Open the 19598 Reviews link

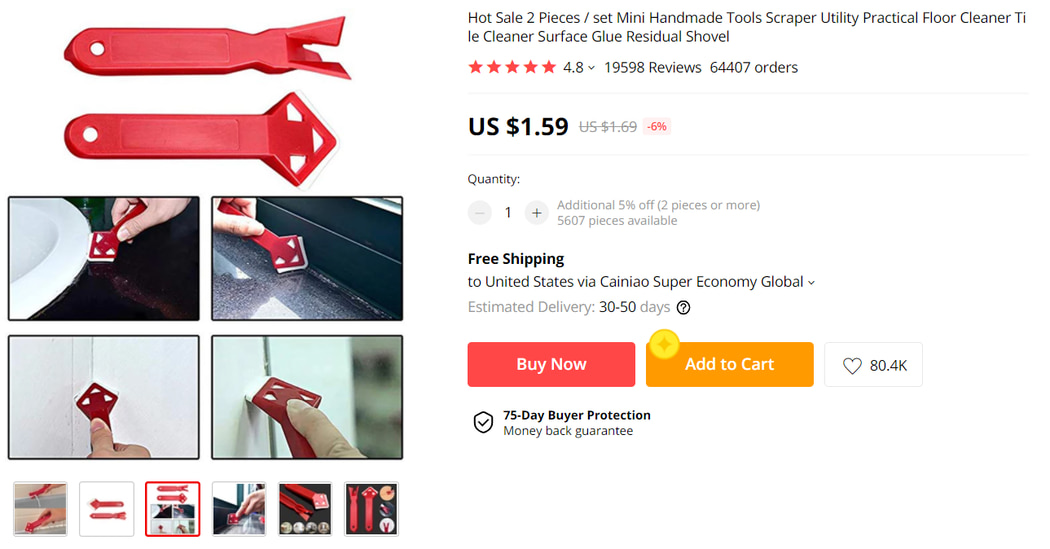pos(652,68)
